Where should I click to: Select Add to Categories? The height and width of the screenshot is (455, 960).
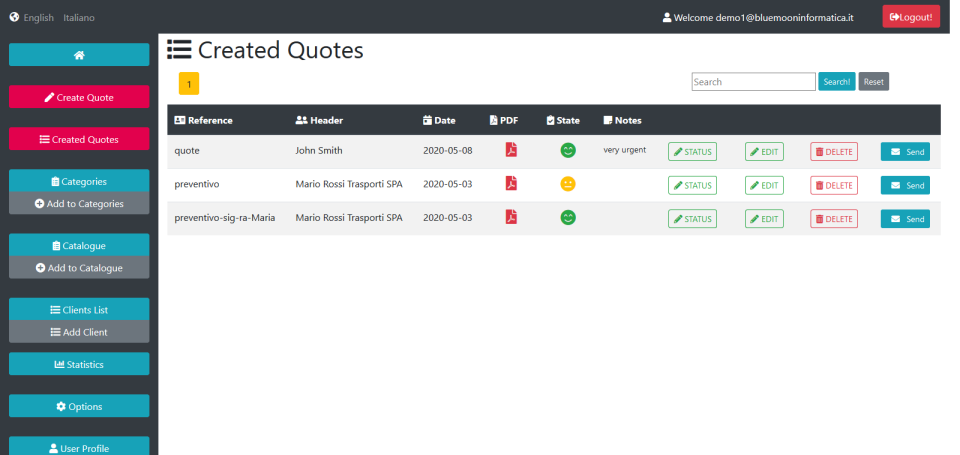(x=79, y=203)
